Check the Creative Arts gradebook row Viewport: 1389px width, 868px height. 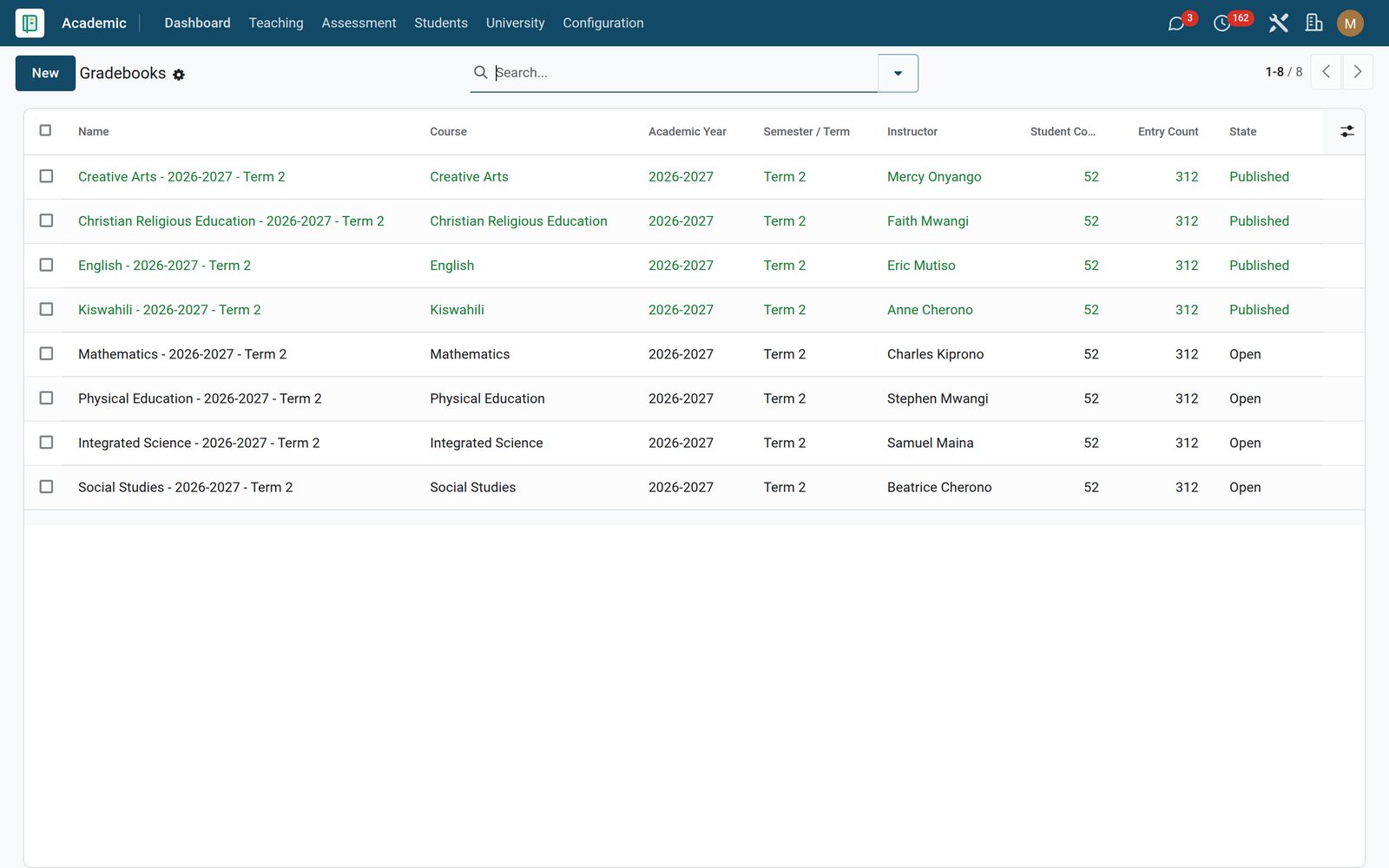(46, 176)
